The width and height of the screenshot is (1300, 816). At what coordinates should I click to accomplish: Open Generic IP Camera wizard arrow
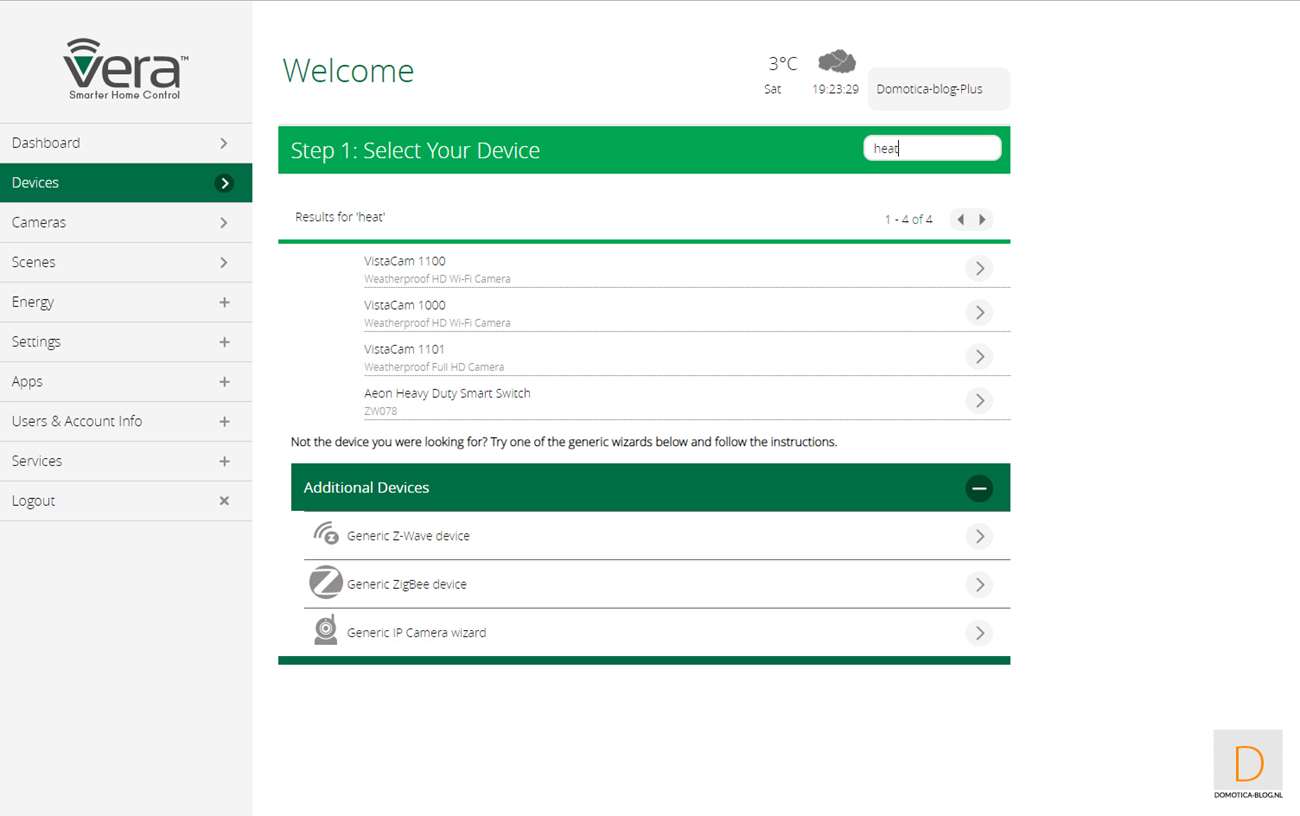pyautogui.click(x=979, y=632)
